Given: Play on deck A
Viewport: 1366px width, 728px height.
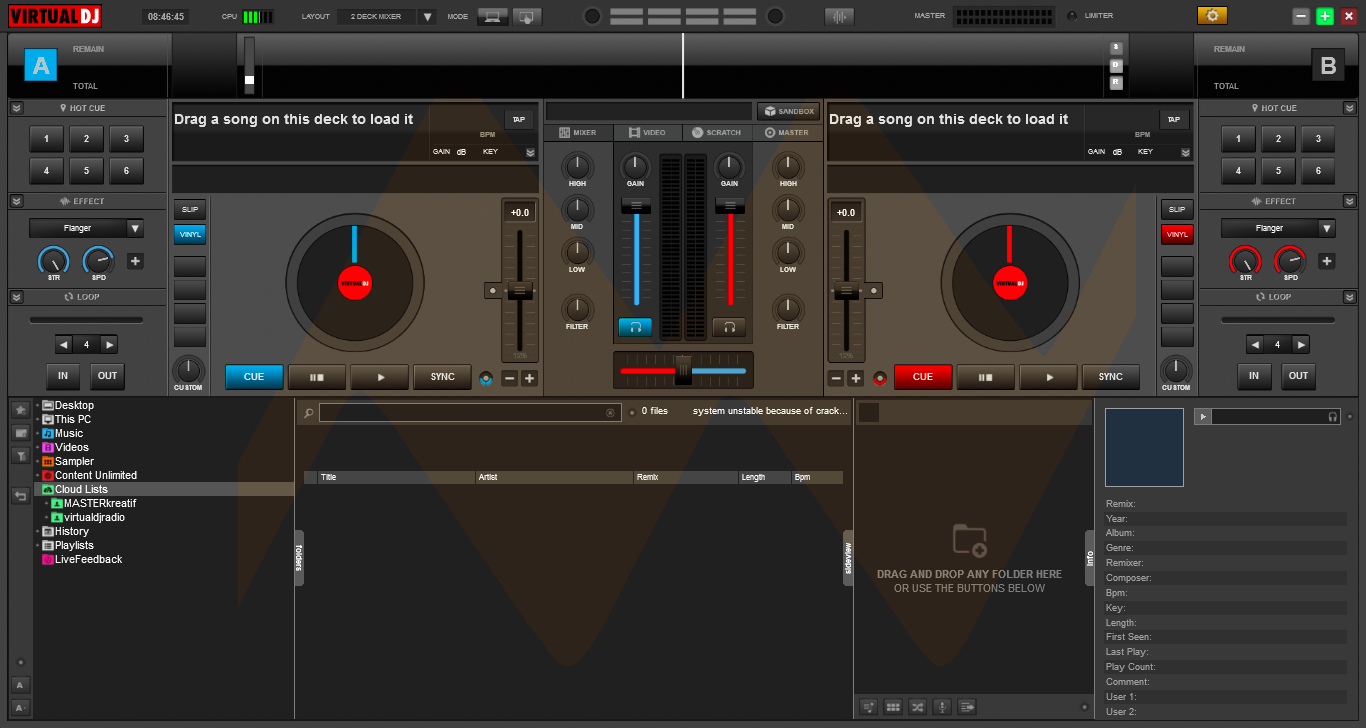Looking at the screenshot, I should tap(380, 377).
